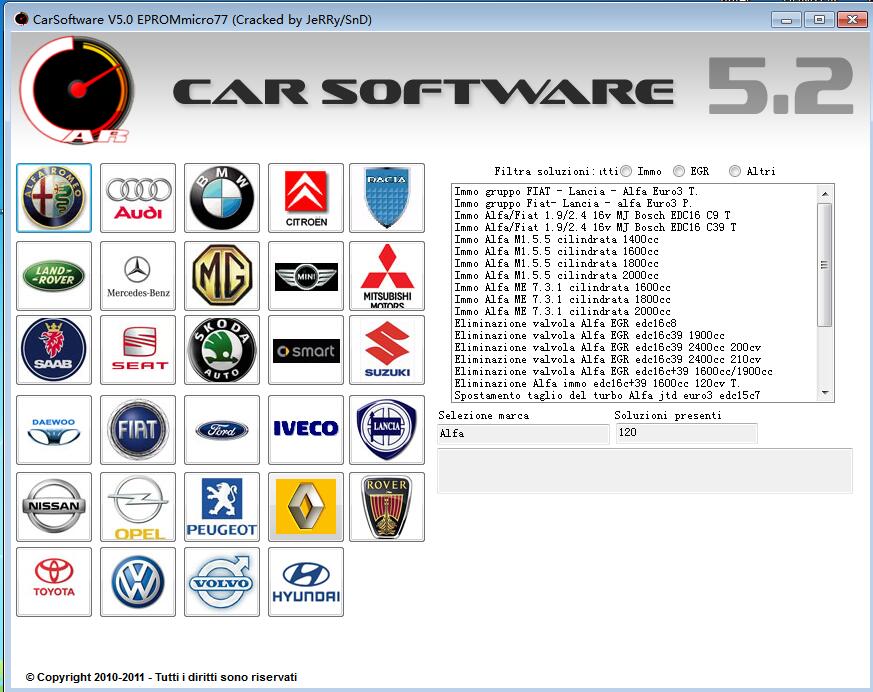Select the MINI brand logo
The image size is (873, 692).
coord(306,276)
